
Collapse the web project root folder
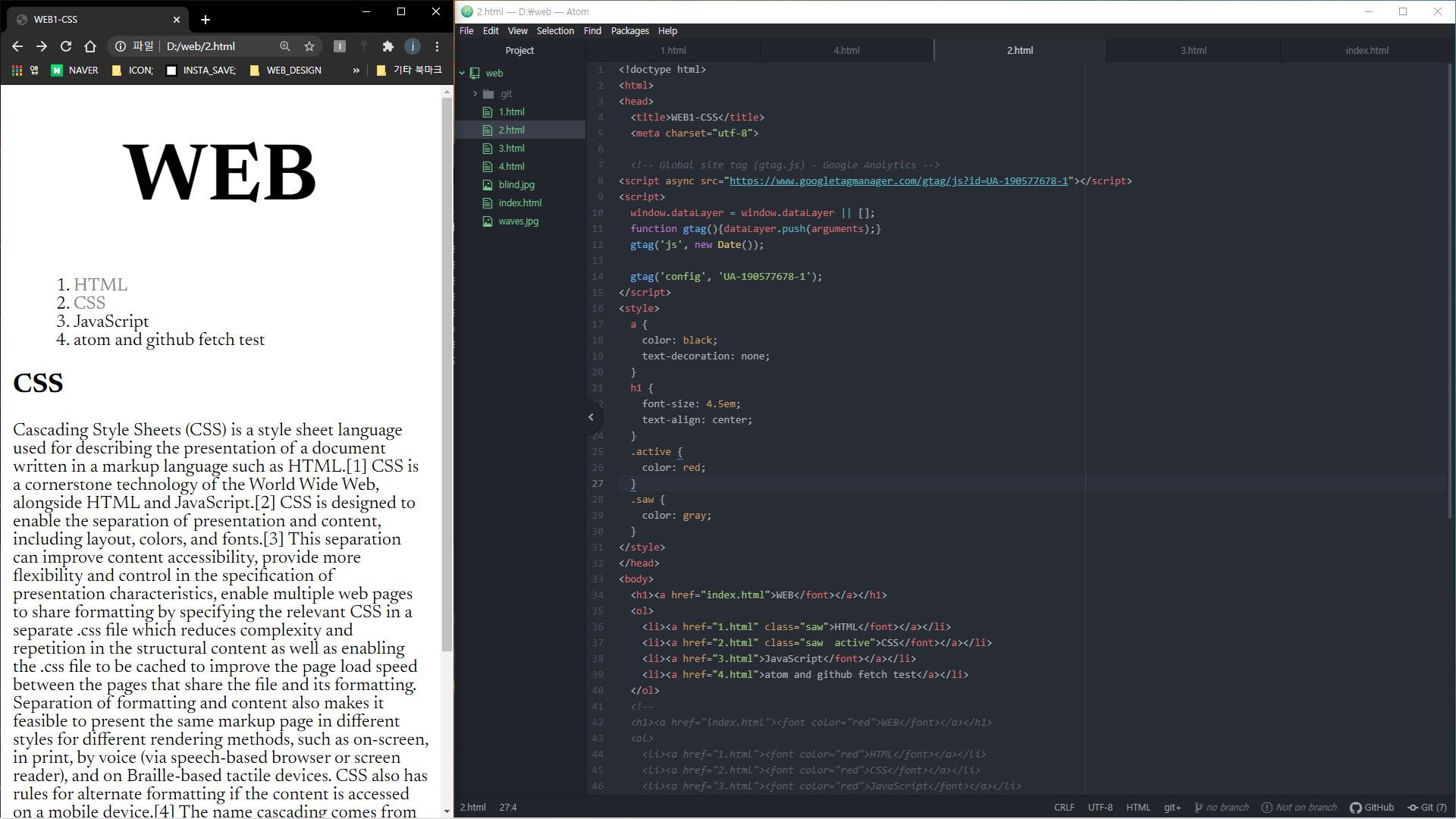pos(462,74)
